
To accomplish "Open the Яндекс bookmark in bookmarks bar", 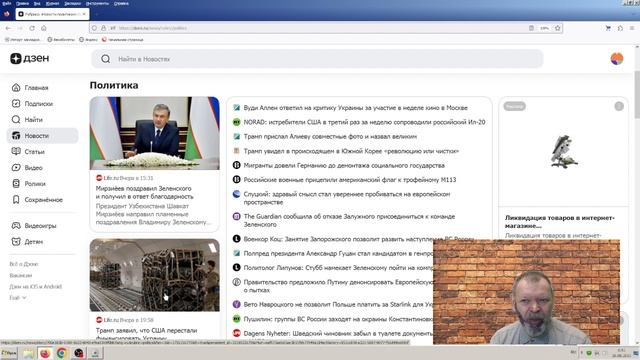I will point(88,40).
